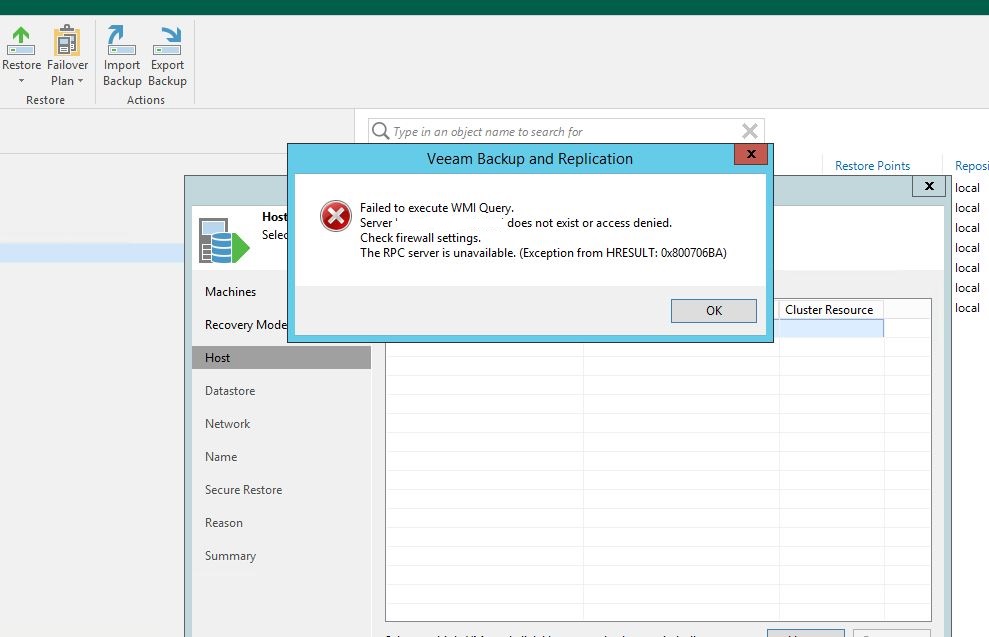Click the Import Backup icon
The height and width of the screenshot is (637, 989).
point(122,42)
